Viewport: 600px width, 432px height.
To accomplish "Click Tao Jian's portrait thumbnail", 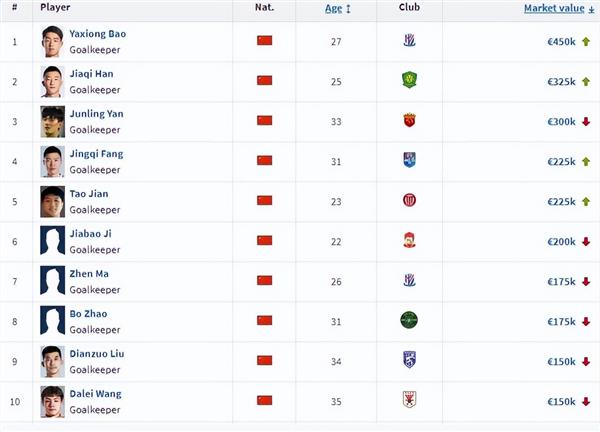I will tap(52, 202).
